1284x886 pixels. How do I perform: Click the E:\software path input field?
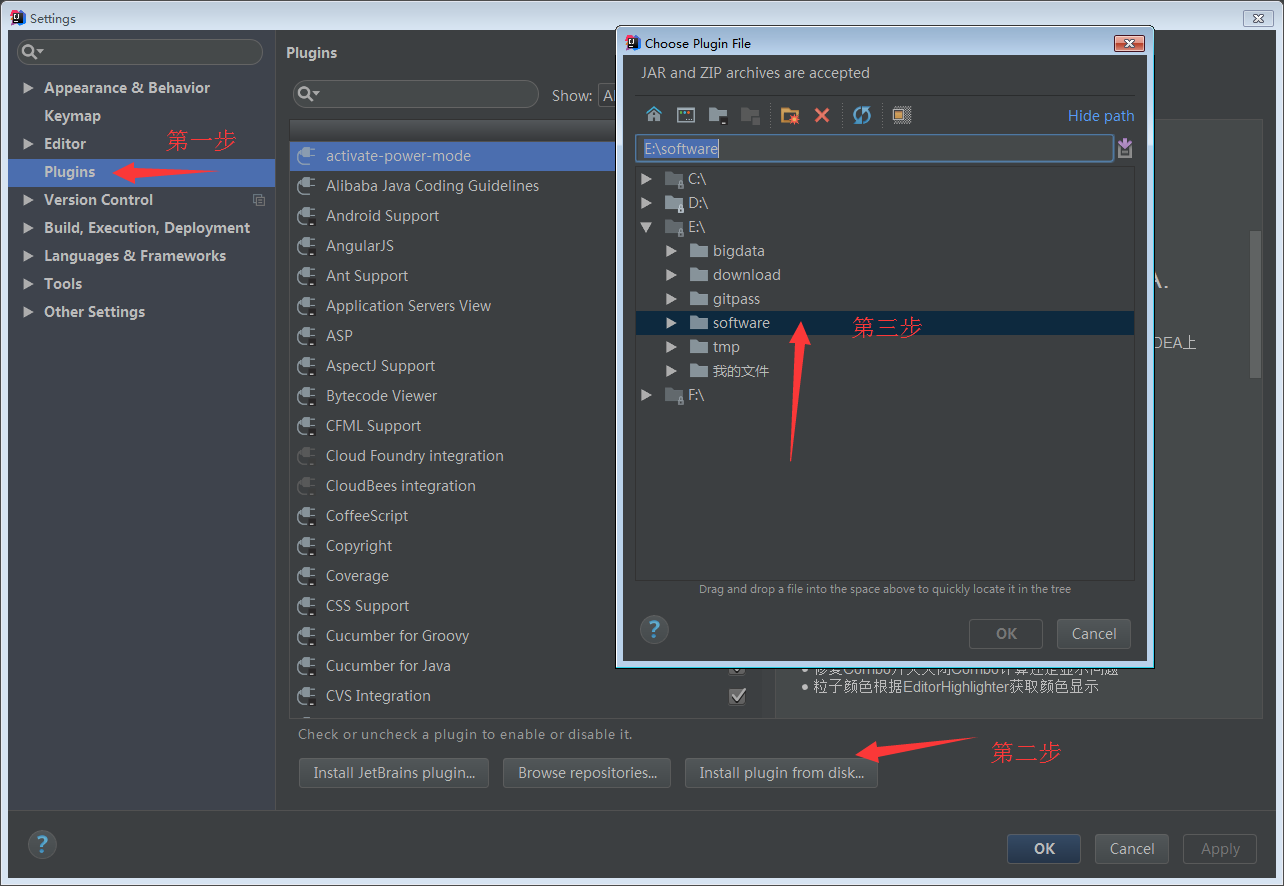(x=874, y=149)
